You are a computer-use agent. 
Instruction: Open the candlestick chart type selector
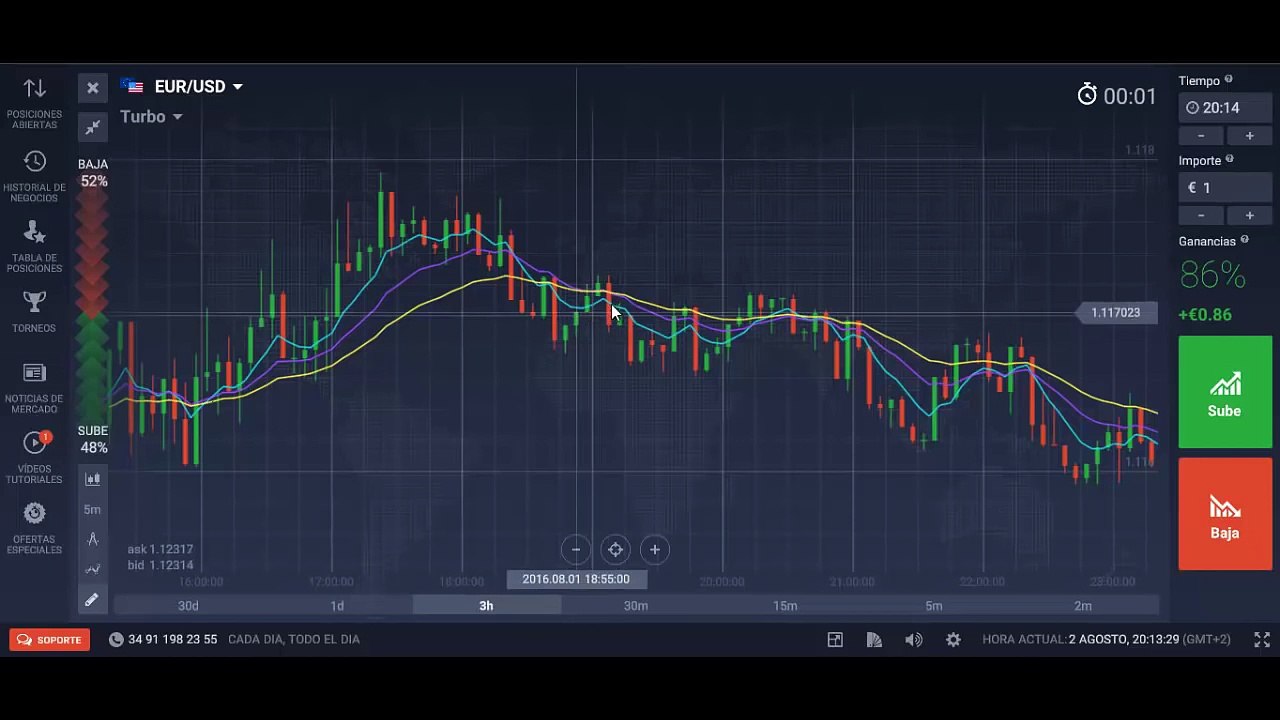(x=93, y=479)
